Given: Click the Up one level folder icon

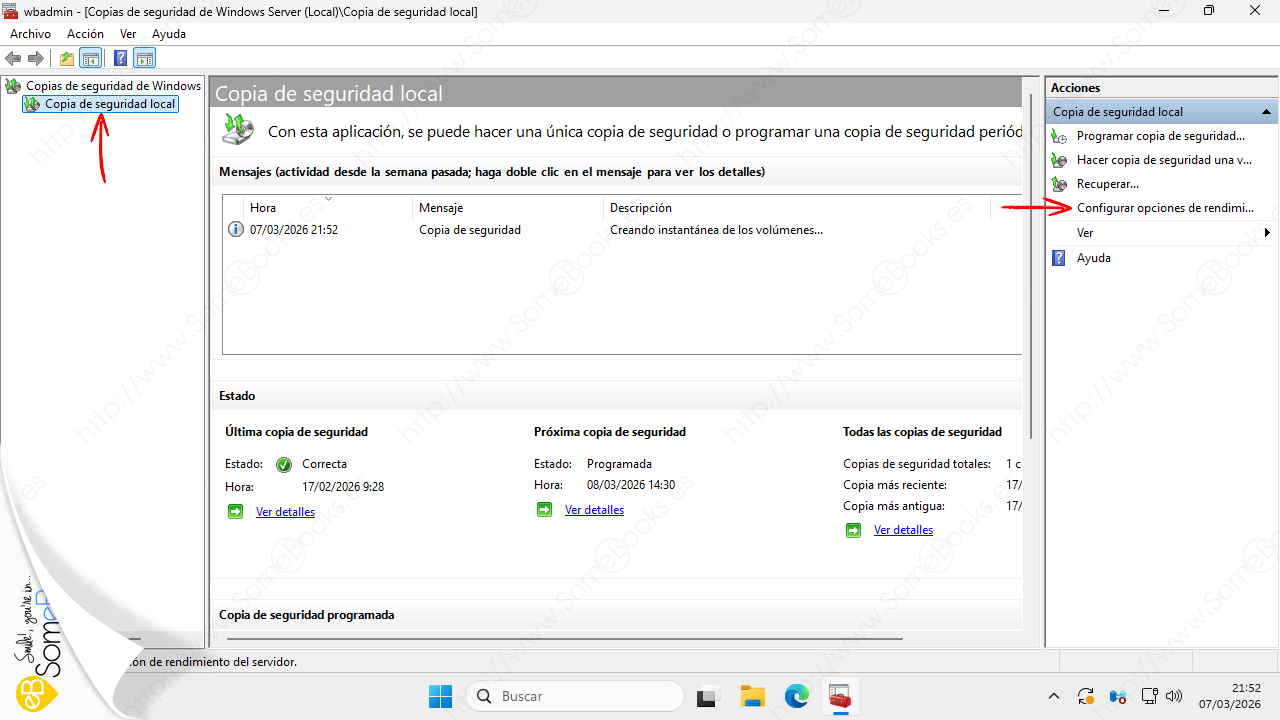Looking at the screenshot, I should tap(67, 58).
